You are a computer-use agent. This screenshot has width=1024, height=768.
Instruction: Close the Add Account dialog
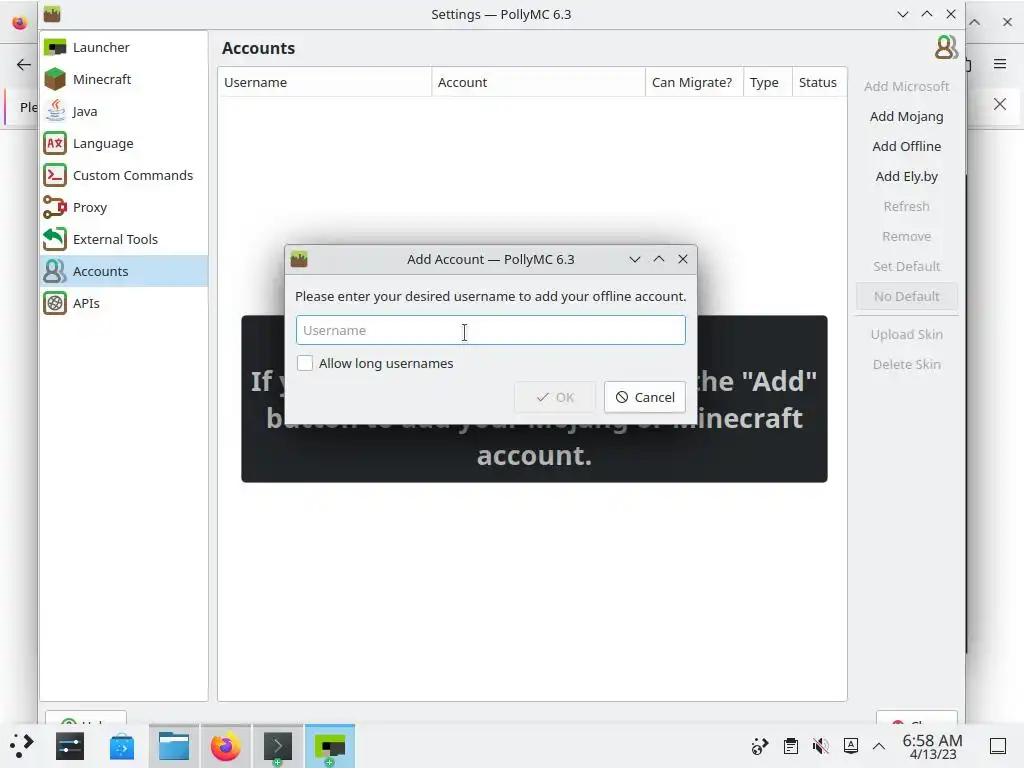point(682,259)
